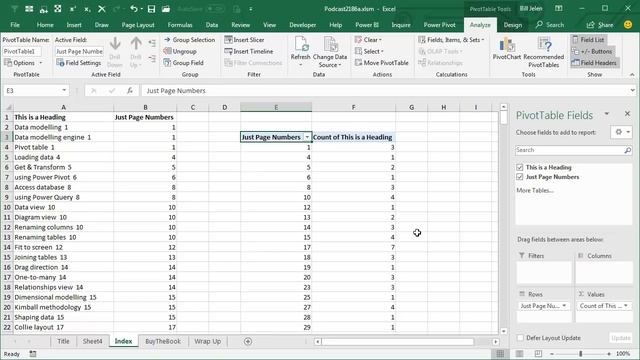Image resolution: width=640 pixels, height=360 pixels.
Task: Toggle the Field List button
Action: (x=589, y=40)
